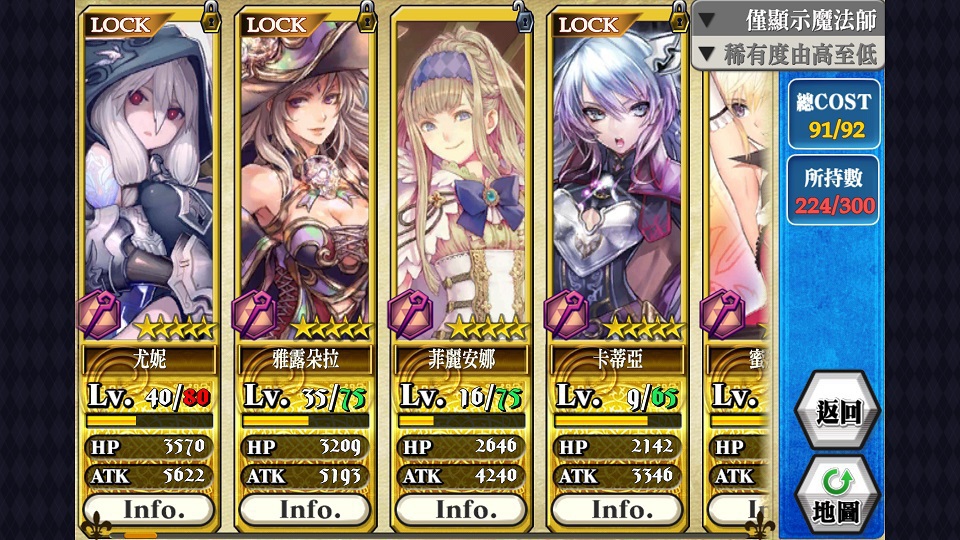The width and height of the screenshot is (960, 540).
Task: Click the mage staff icon on 雅露朵拉
Action: coord(256,315)
